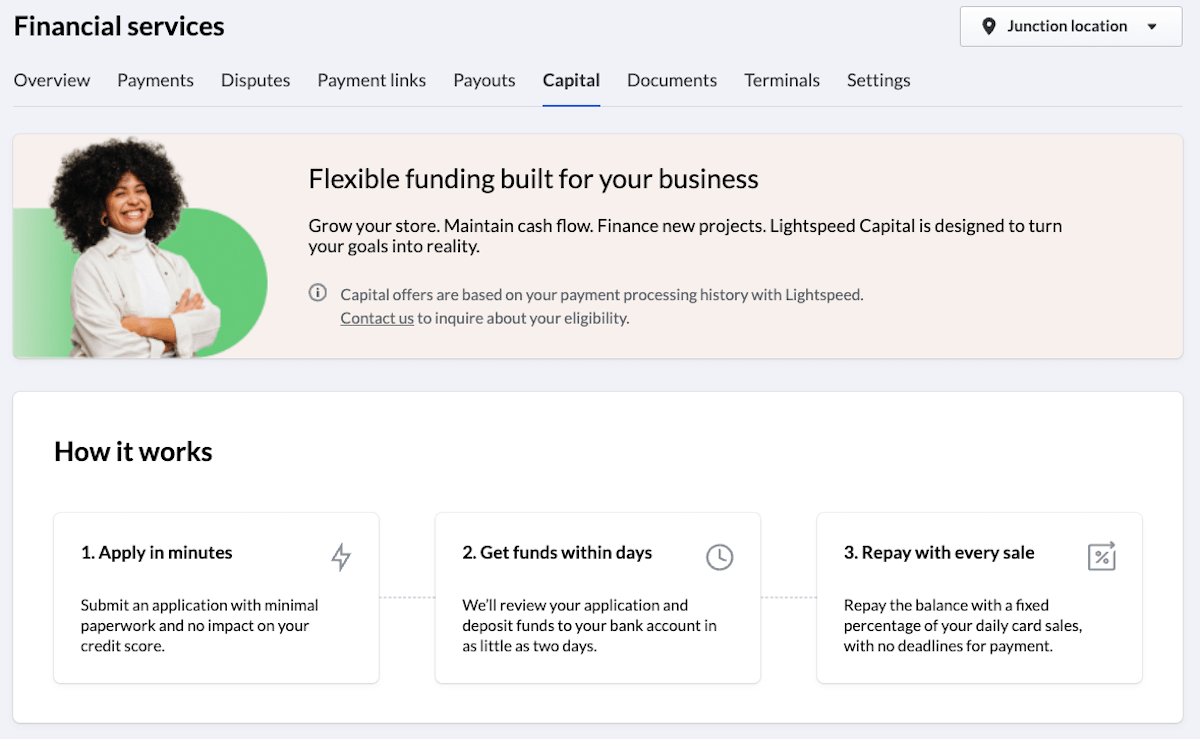Open the Terminals tab

(782, 80)
